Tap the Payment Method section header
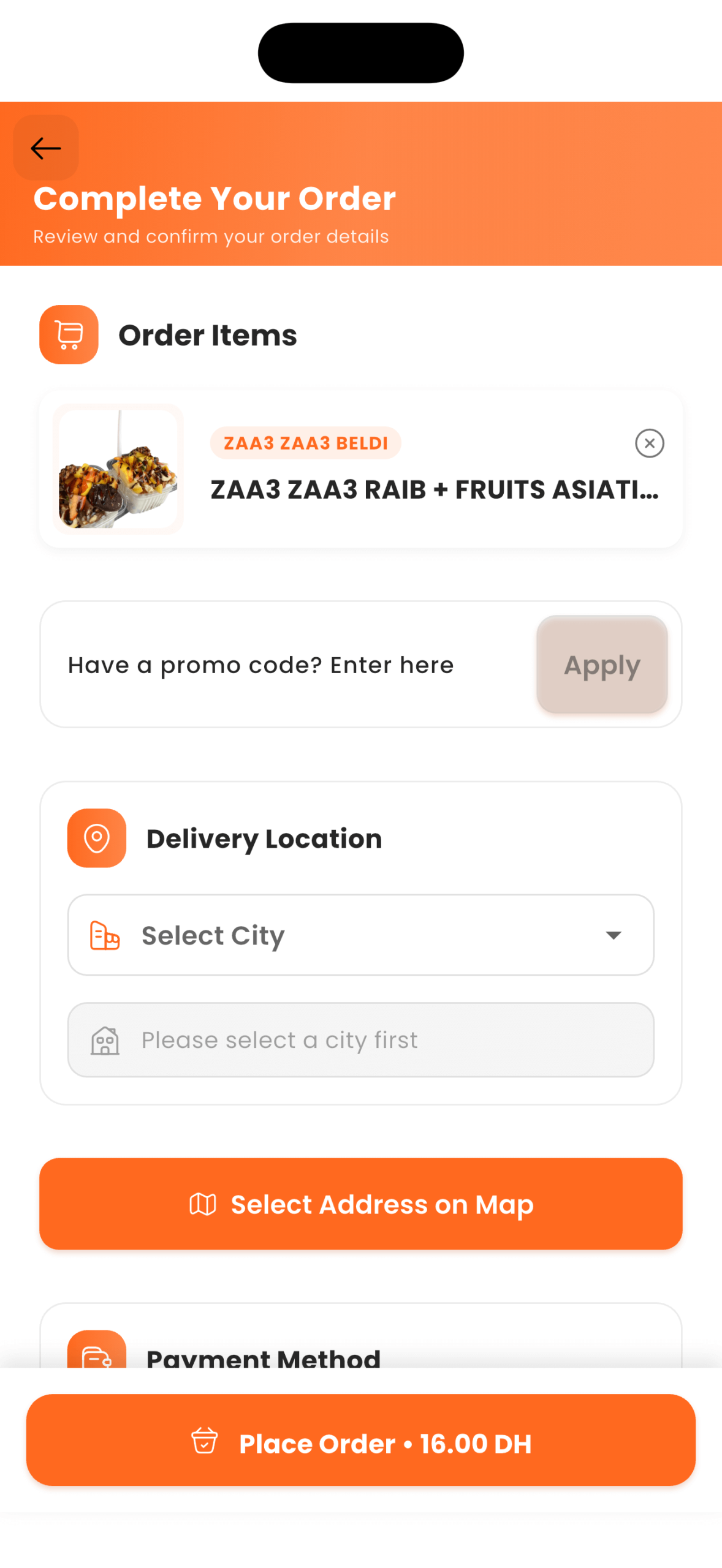The height and width of the screenshot is (1568, 722). pyautogui.click(x=264, y=1357)
